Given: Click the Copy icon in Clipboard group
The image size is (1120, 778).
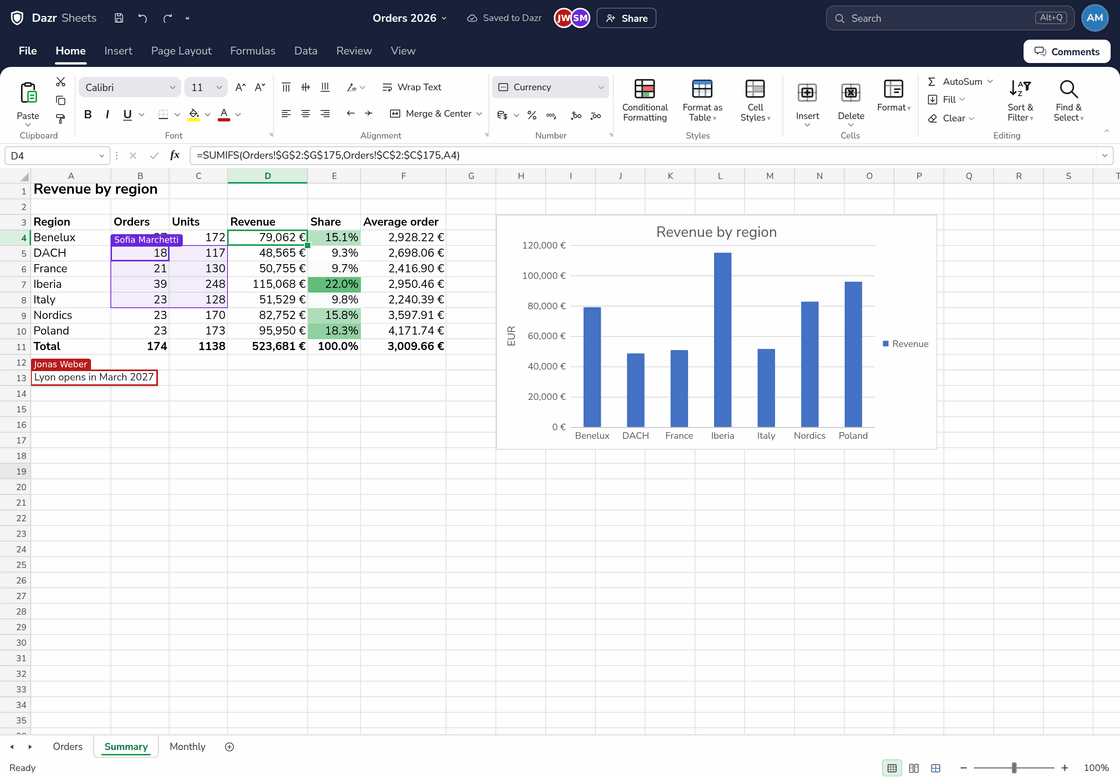Looking at the screenshot, I should click(61, 100).
